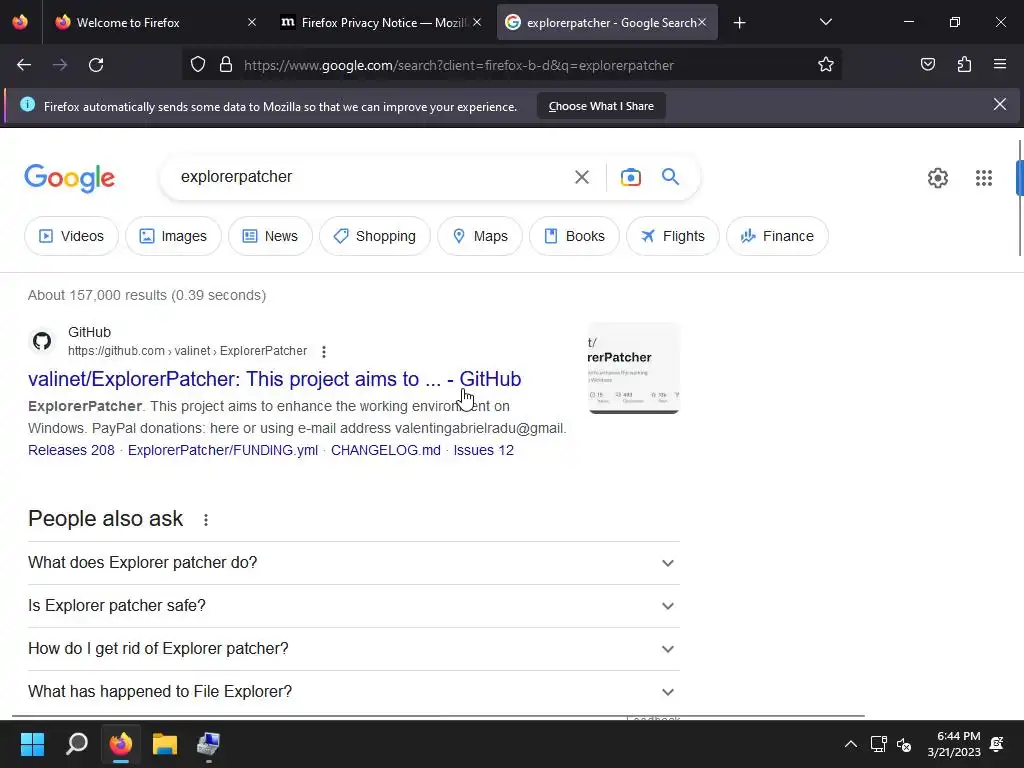The width and height of the screenshot is (1024, 768).
Task: Filter results by Videos
Action: 71,236
